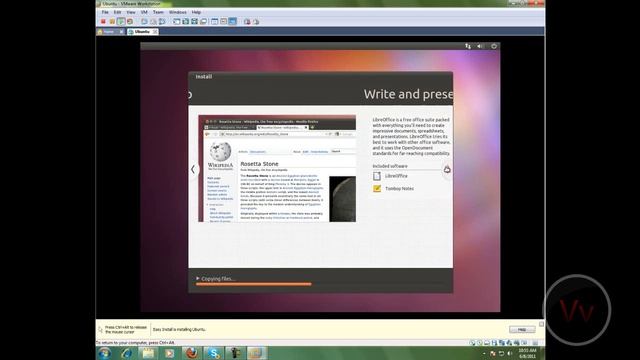The image size is (640, 360).
Task: Click the Ubuntu power session indicator
Action: (494, 46)
